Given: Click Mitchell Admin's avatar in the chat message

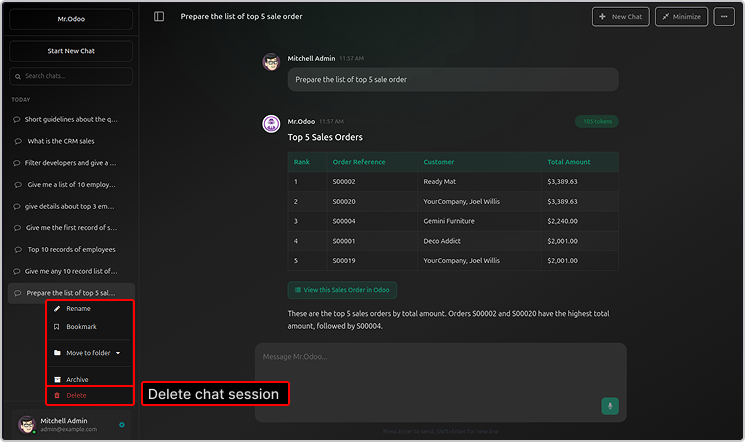Looking at the screenshot, I should click(270, 62).
